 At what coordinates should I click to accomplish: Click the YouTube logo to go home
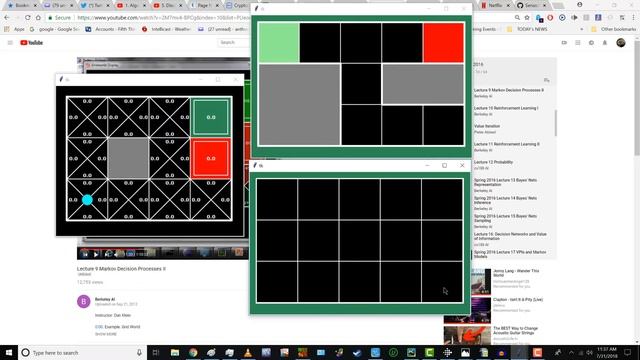32,42
